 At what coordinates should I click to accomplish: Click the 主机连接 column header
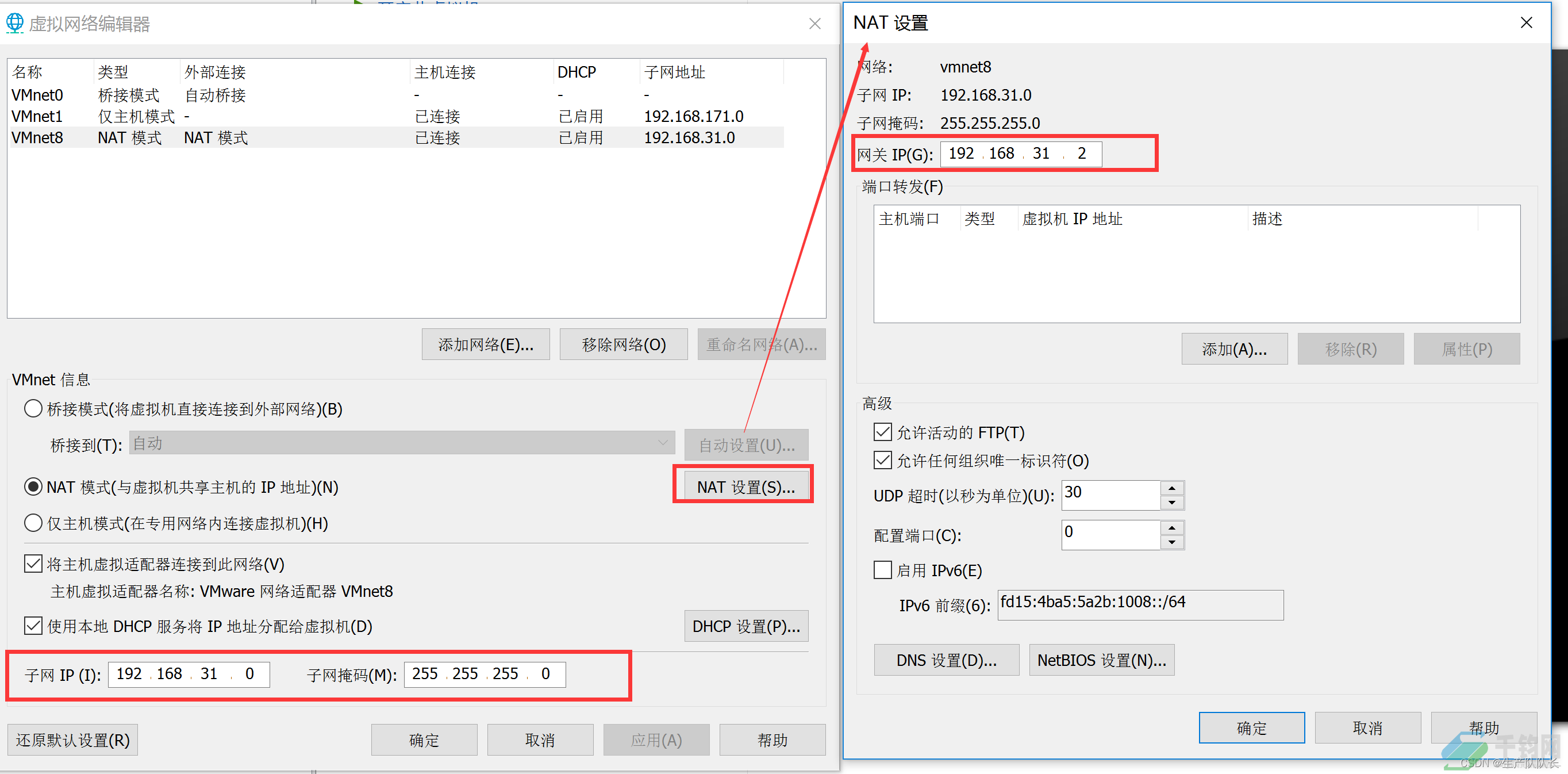482,72
